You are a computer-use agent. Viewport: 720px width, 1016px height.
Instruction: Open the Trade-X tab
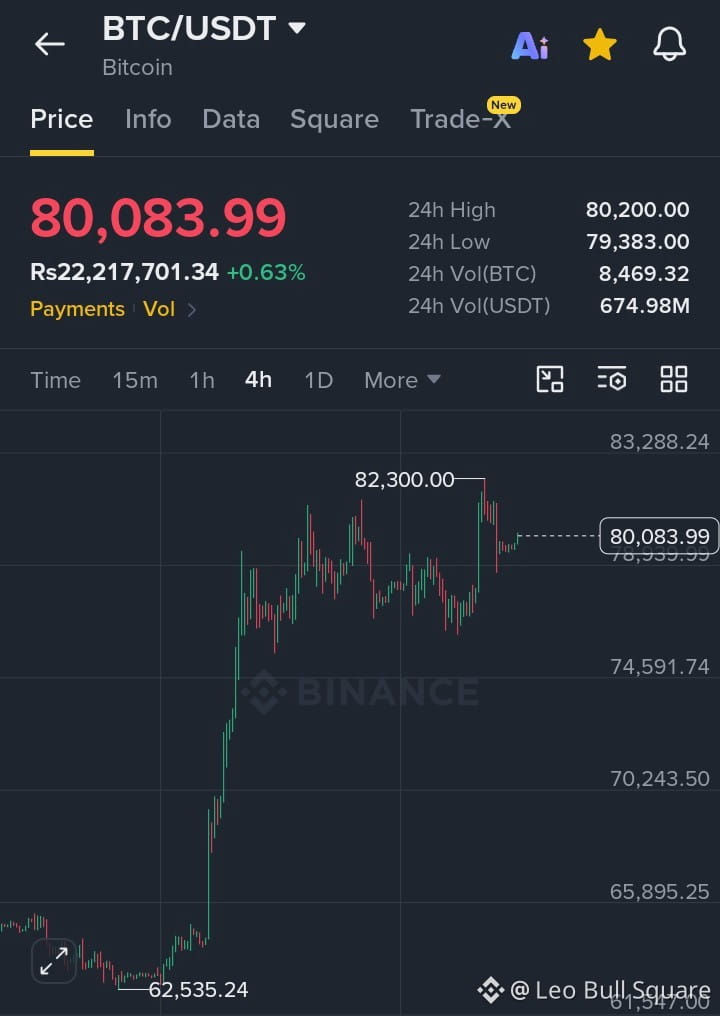point(461,119)
